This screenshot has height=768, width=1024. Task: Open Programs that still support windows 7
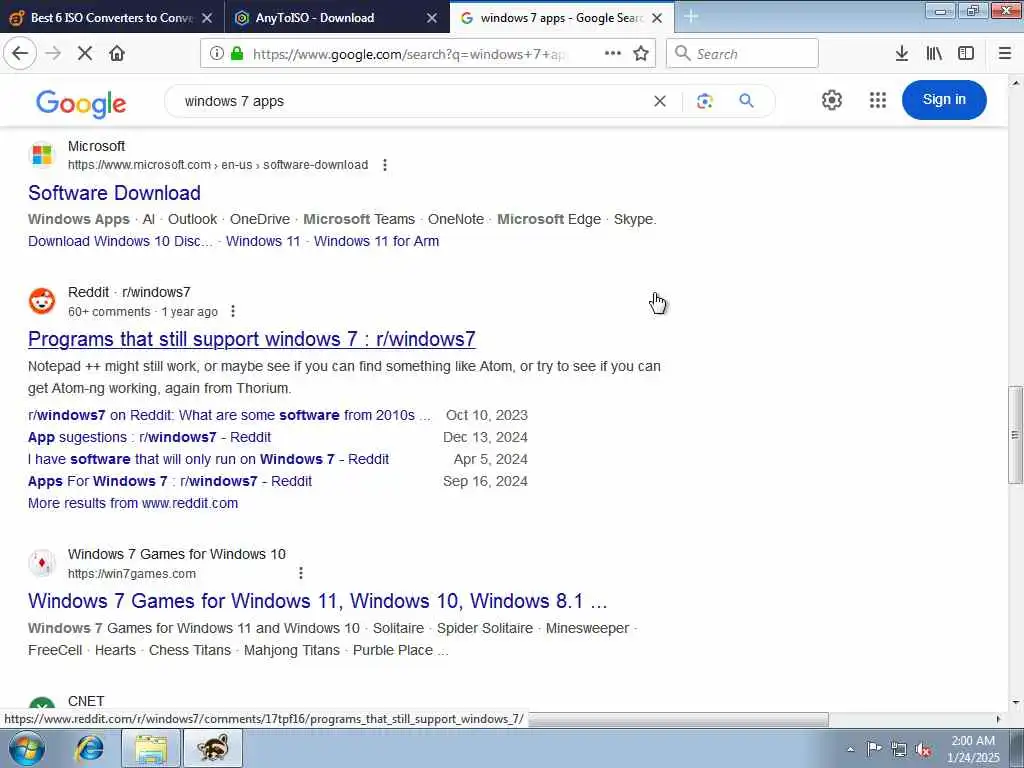(251, 339)
